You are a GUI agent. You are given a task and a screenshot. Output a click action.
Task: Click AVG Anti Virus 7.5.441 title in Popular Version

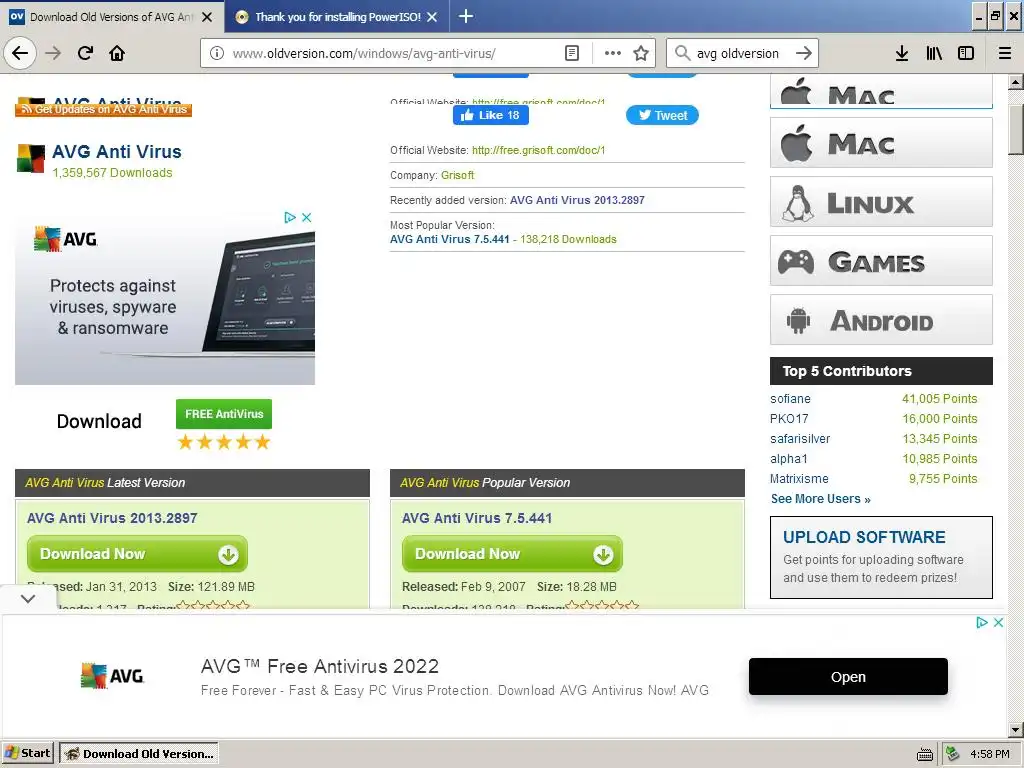pos(477,518)
